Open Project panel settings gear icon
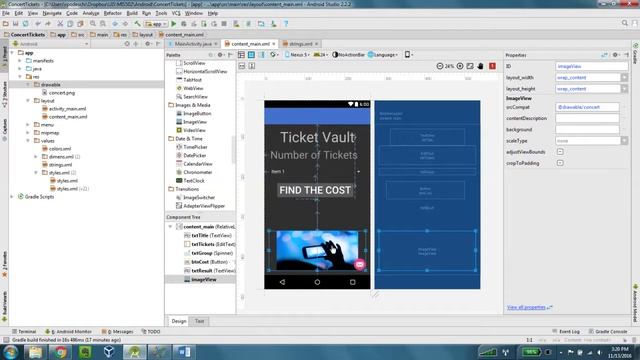Screen dimensions: 640x360 [x=148, y=44]
